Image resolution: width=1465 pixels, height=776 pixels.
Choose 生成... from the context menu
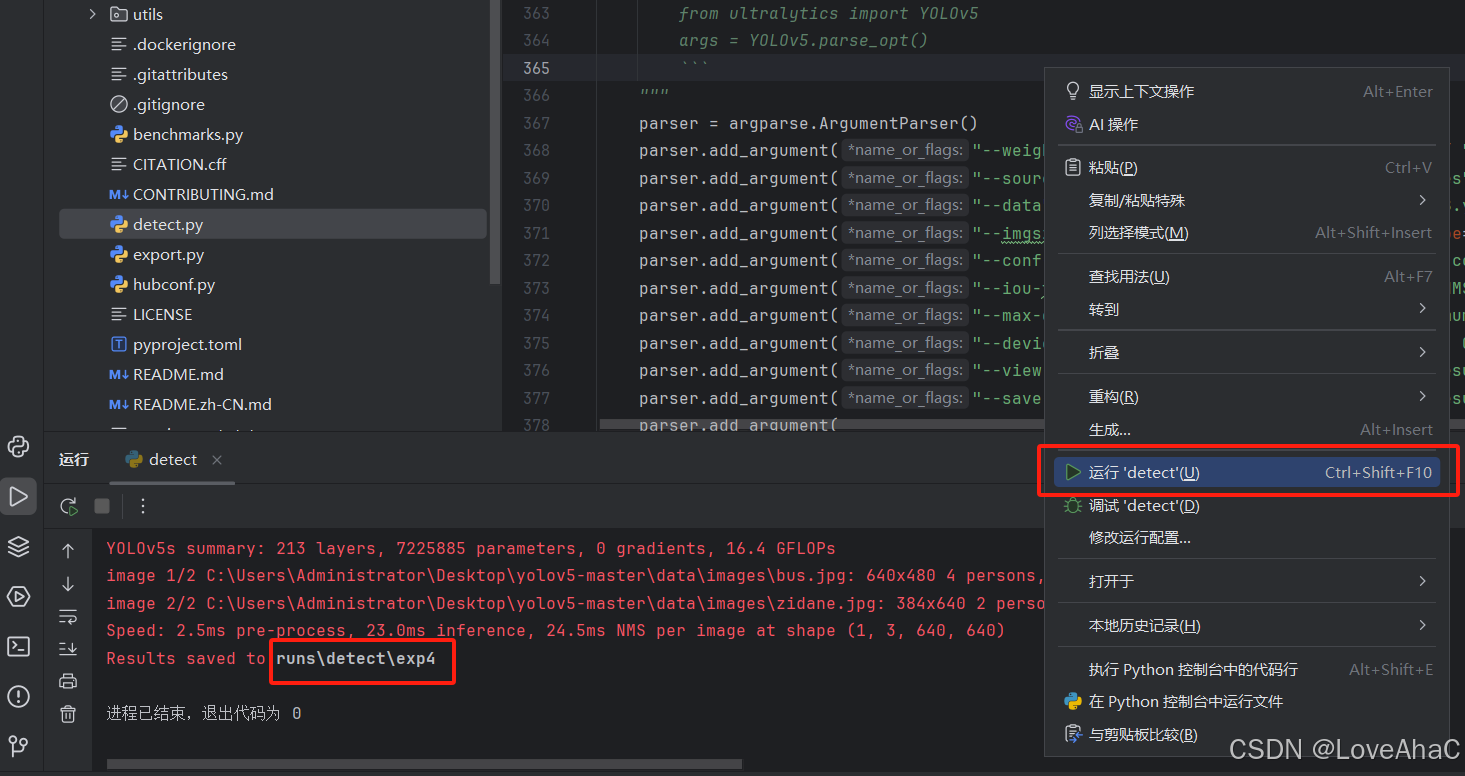(1247, 429)
